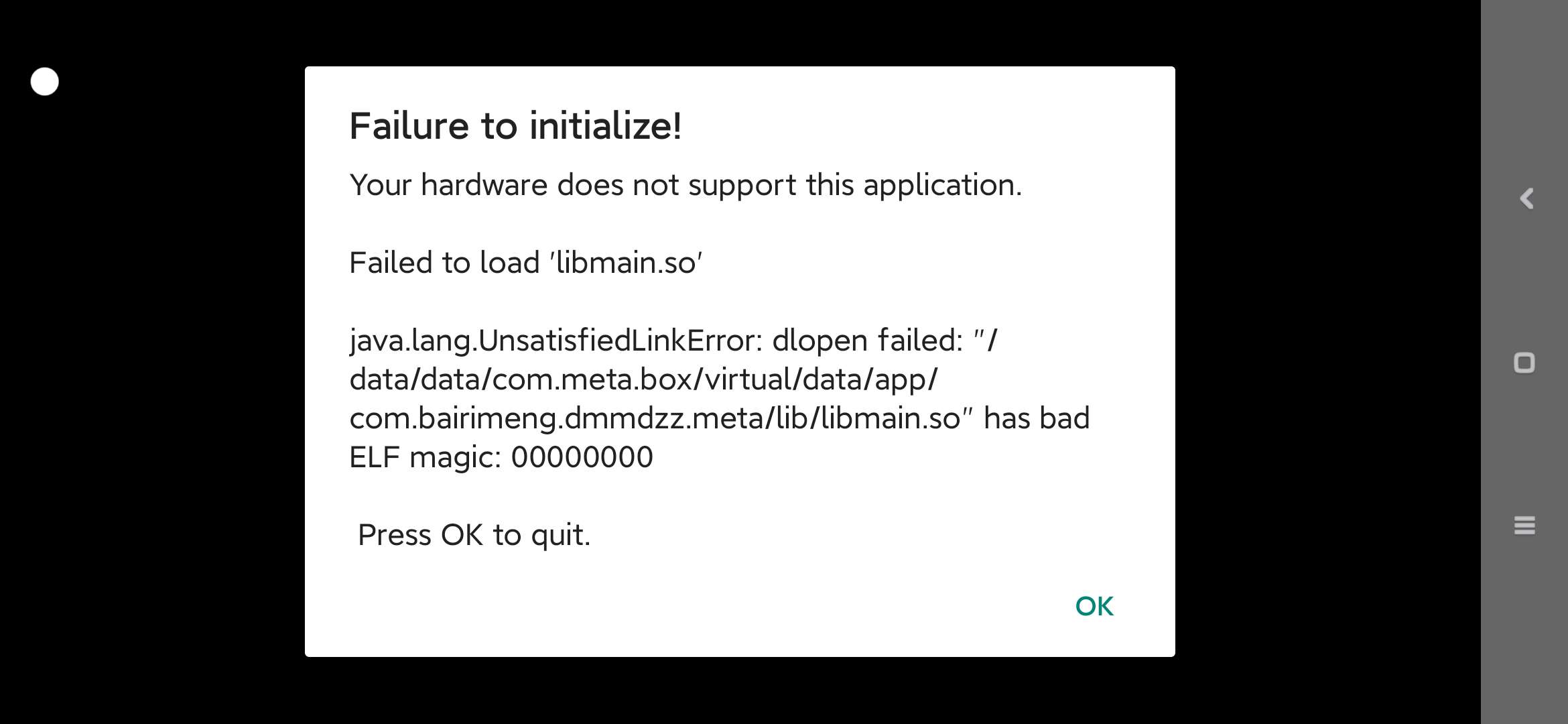Click the com.bairimeng.dmmdzz.meta library path line

[657, 418]
